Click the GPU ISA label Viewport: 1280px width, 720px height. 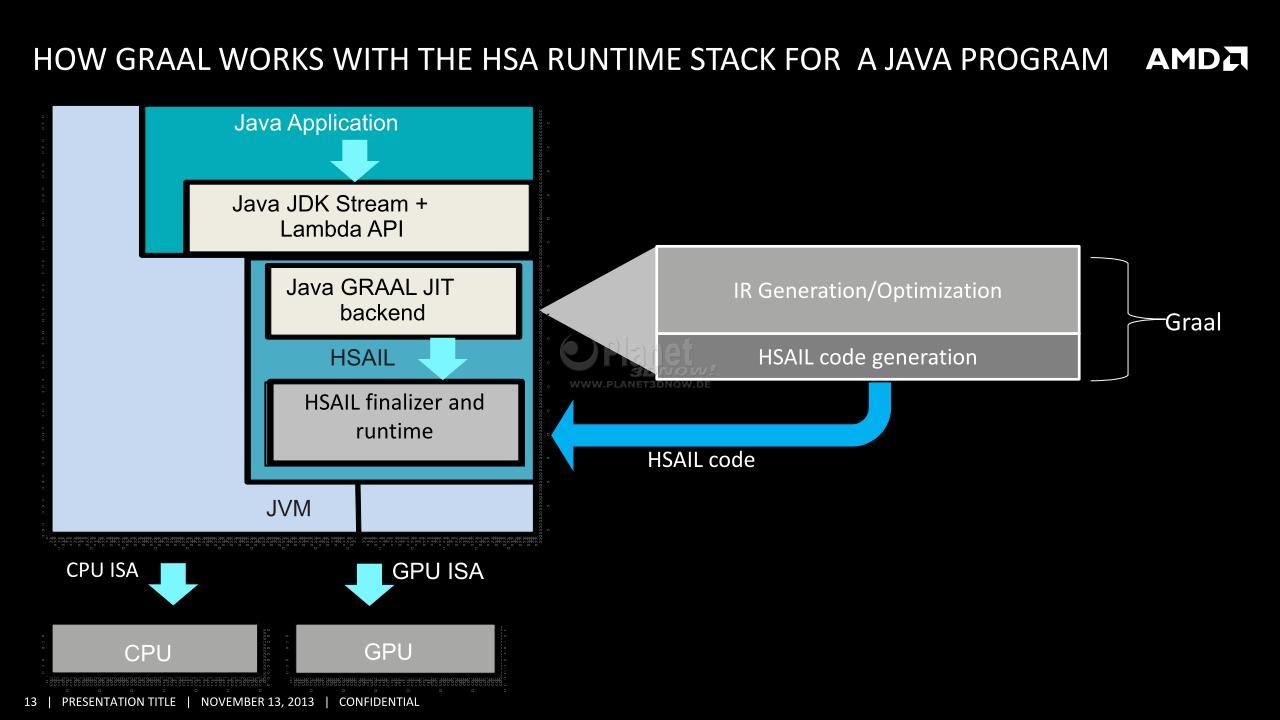coord(438,571)
